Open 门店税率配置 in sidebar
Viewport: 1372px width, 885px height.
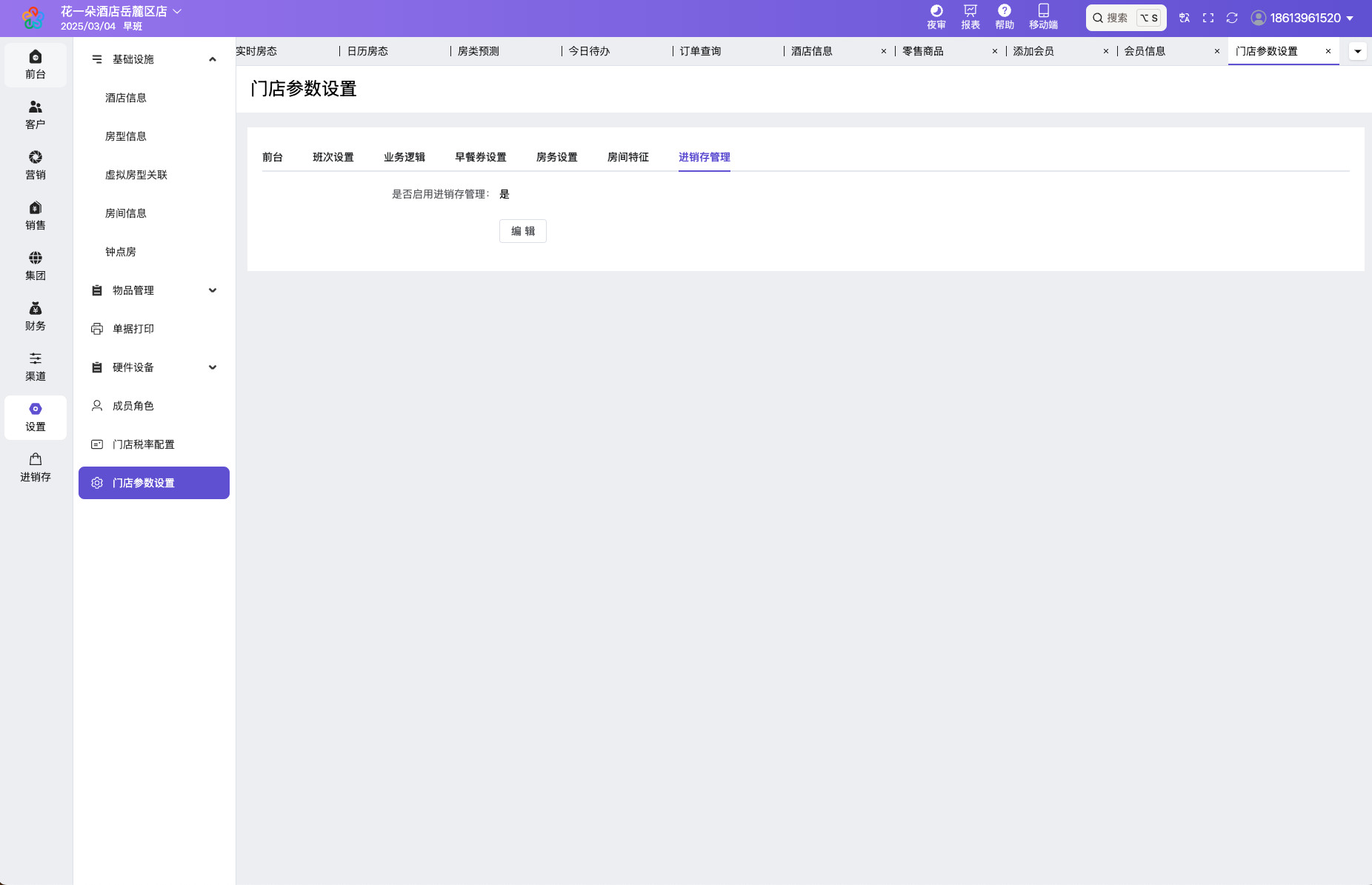pyautogui.click(x=143, y=444)
